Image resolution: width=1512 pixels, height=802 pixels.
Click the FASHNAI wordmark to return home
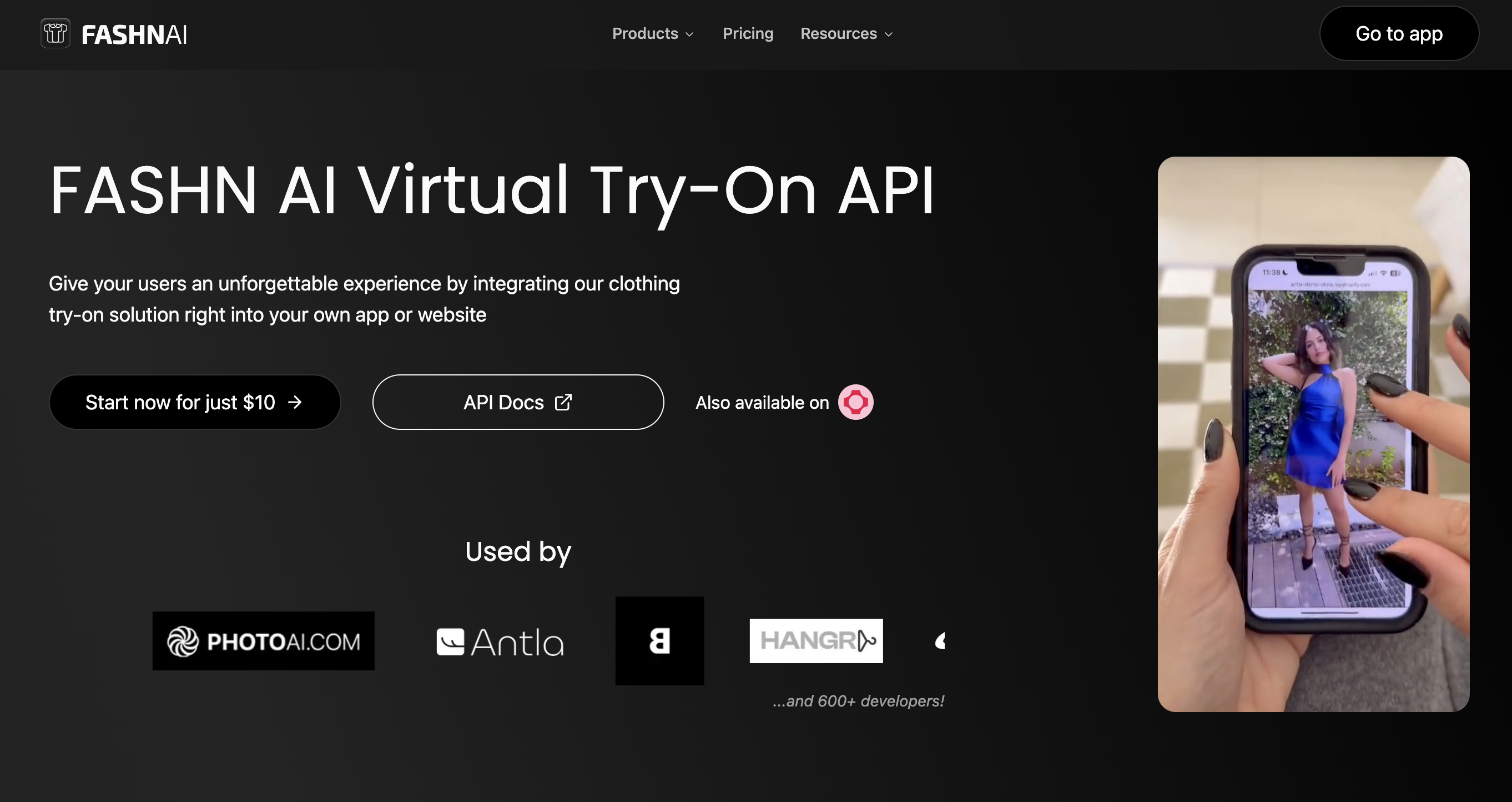coord(134,33)
